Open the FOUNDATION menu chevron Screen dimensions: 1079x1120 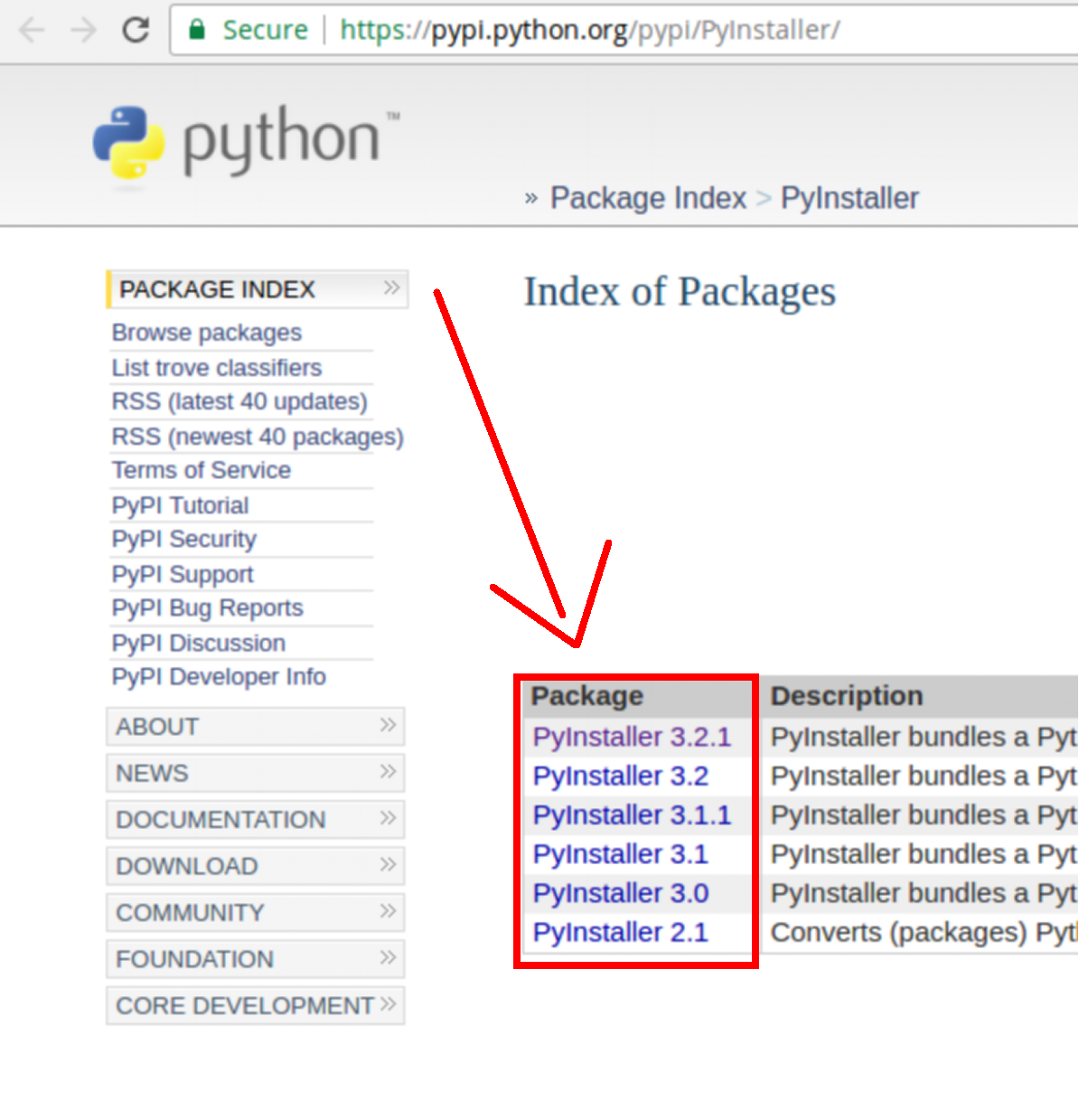click(388, 957)
